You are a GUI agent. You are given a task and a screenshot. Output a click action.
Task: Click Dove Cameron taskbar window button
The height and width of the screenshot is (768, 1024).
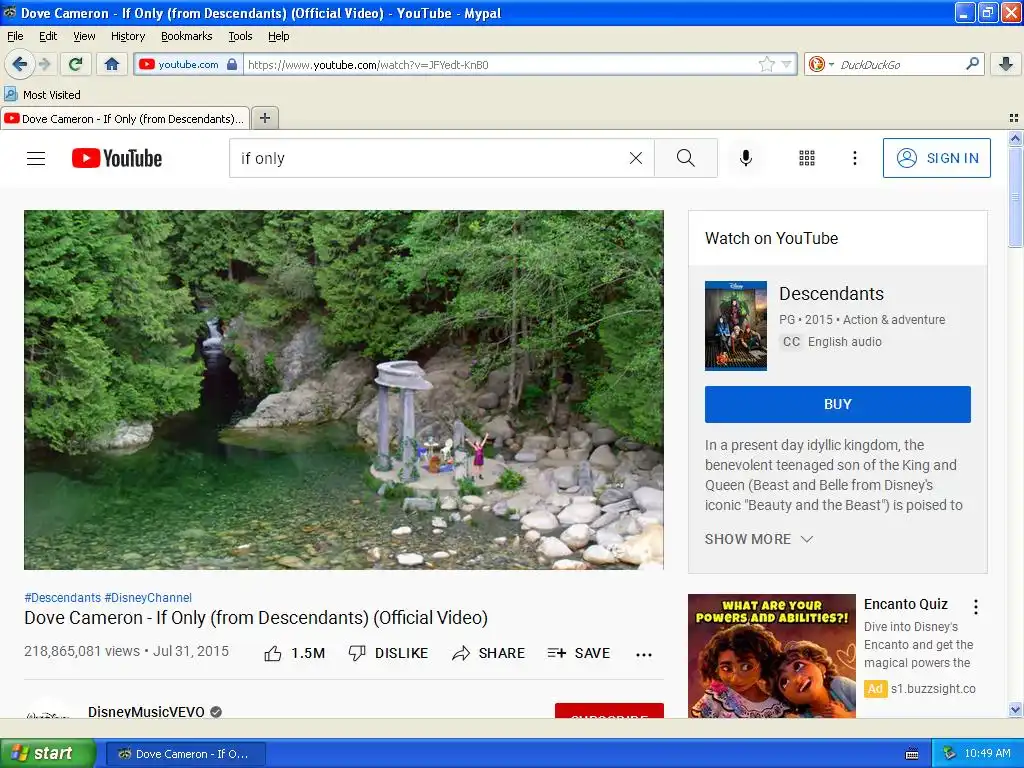click(x=185, y=754)
